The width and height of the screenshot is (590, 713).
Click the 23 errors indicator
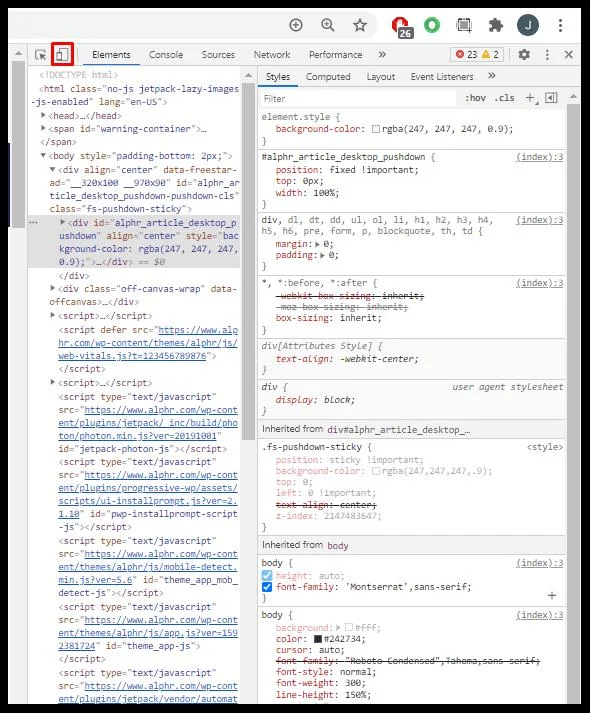tap(467, 55)
